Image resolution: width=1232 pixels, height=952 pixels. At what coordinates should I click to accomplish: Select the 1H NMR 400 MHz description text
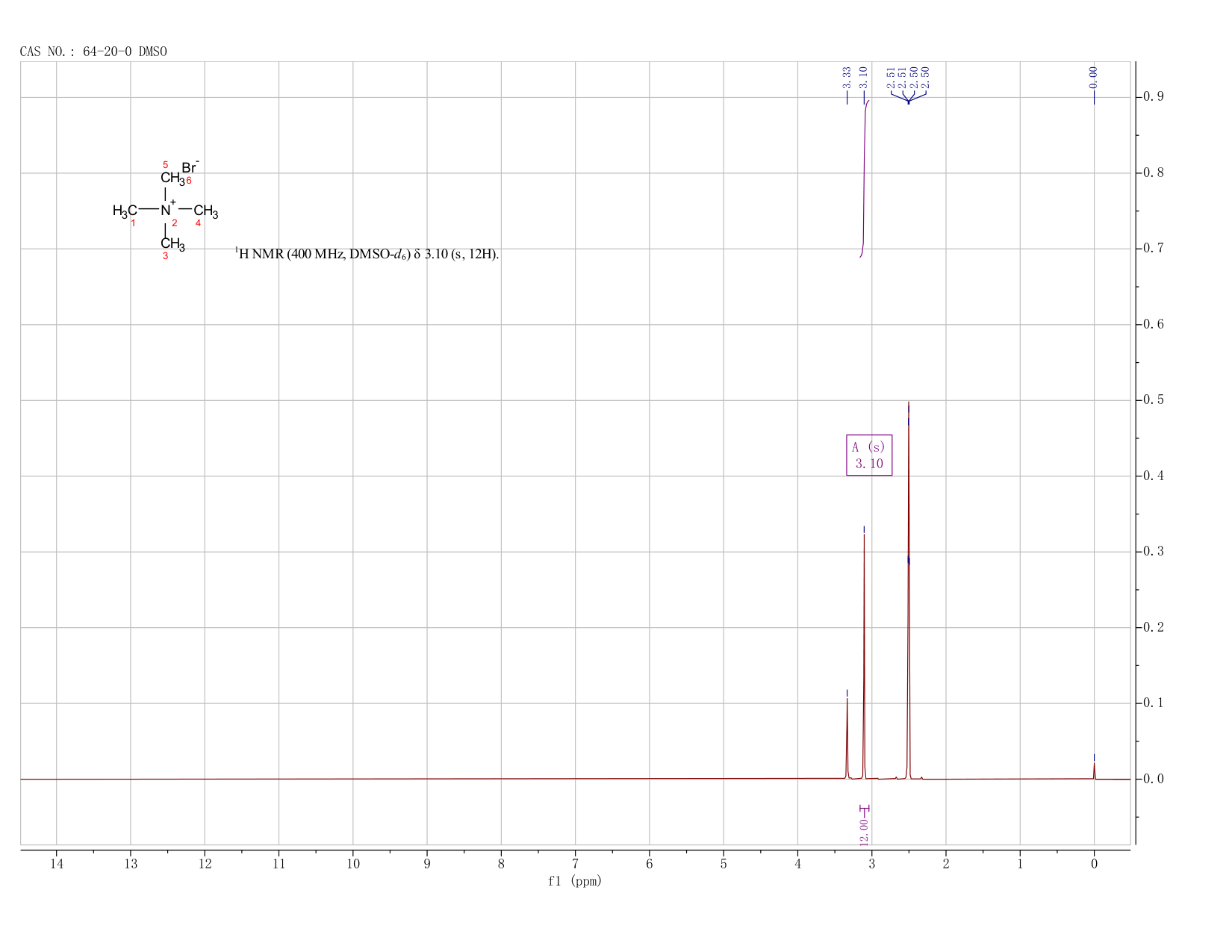[367, 254]
